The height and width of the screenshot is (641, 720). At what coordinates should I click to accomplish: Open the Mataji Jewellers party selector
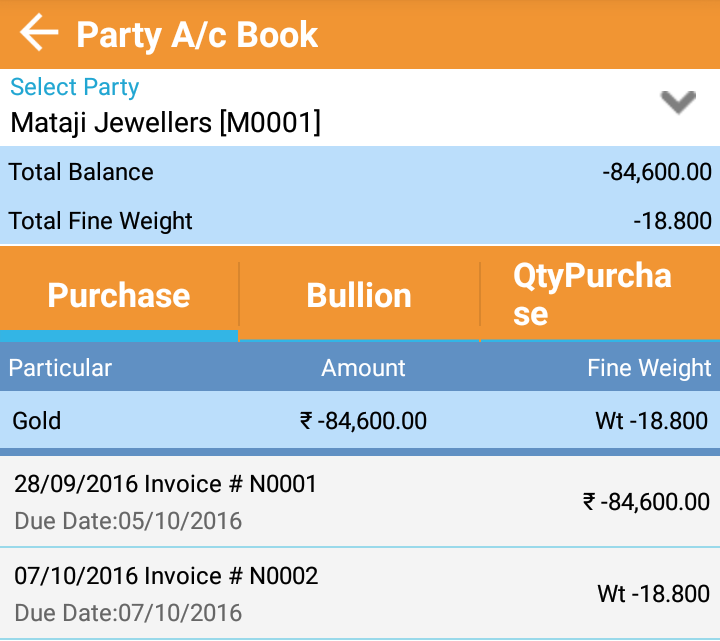(x=166, y=123)
